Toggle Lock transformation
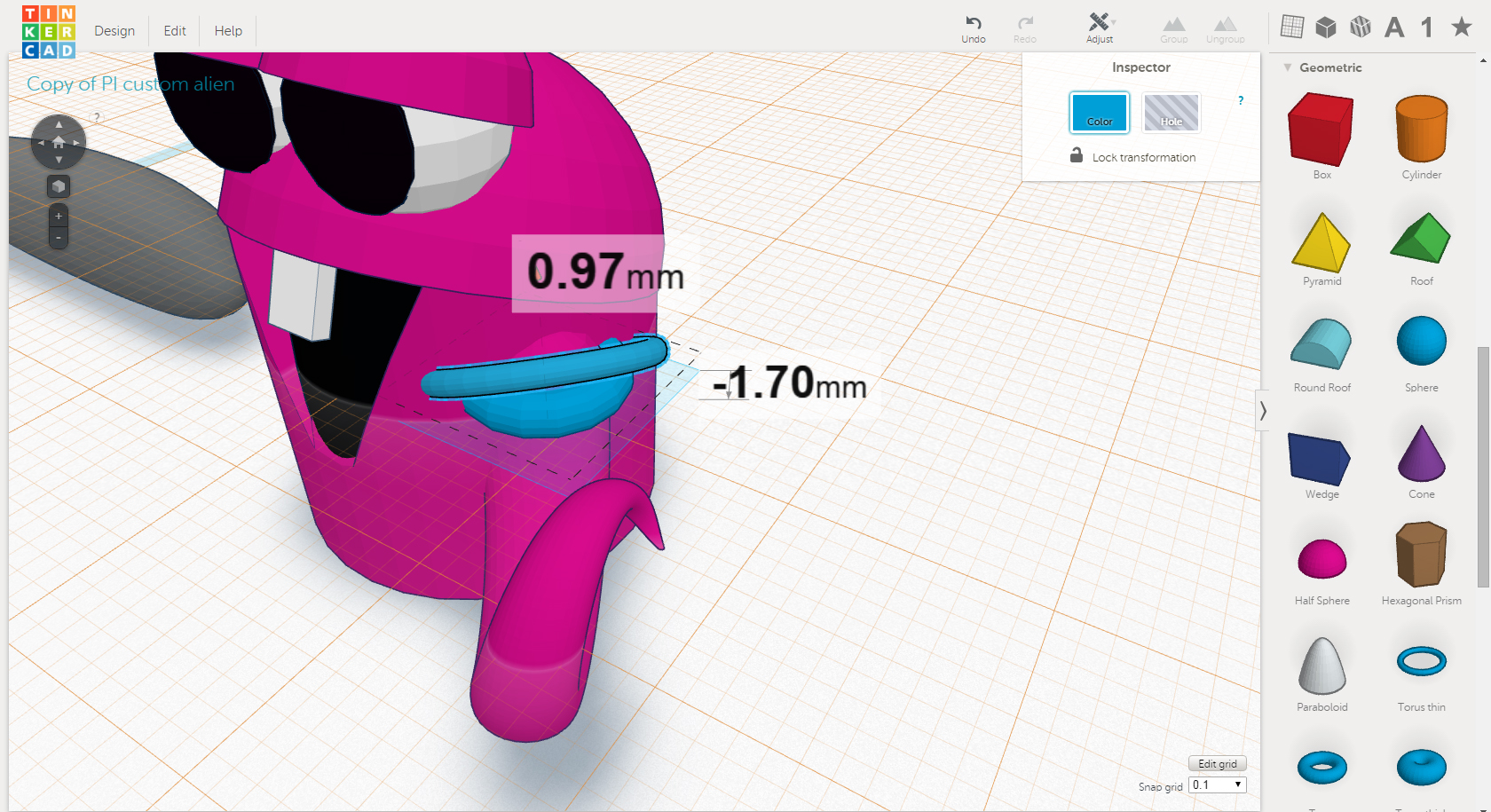Viewport: 1491px width, 812px height. pyautogui.click(x=1133, y=156)
